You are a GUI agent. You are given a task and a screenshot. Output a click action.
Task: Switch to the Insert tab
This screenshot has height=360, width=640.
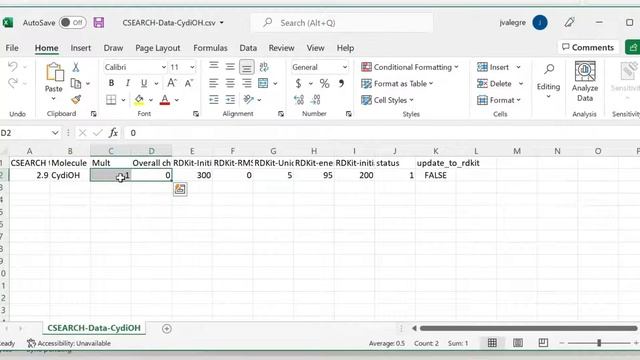point(80,48)
